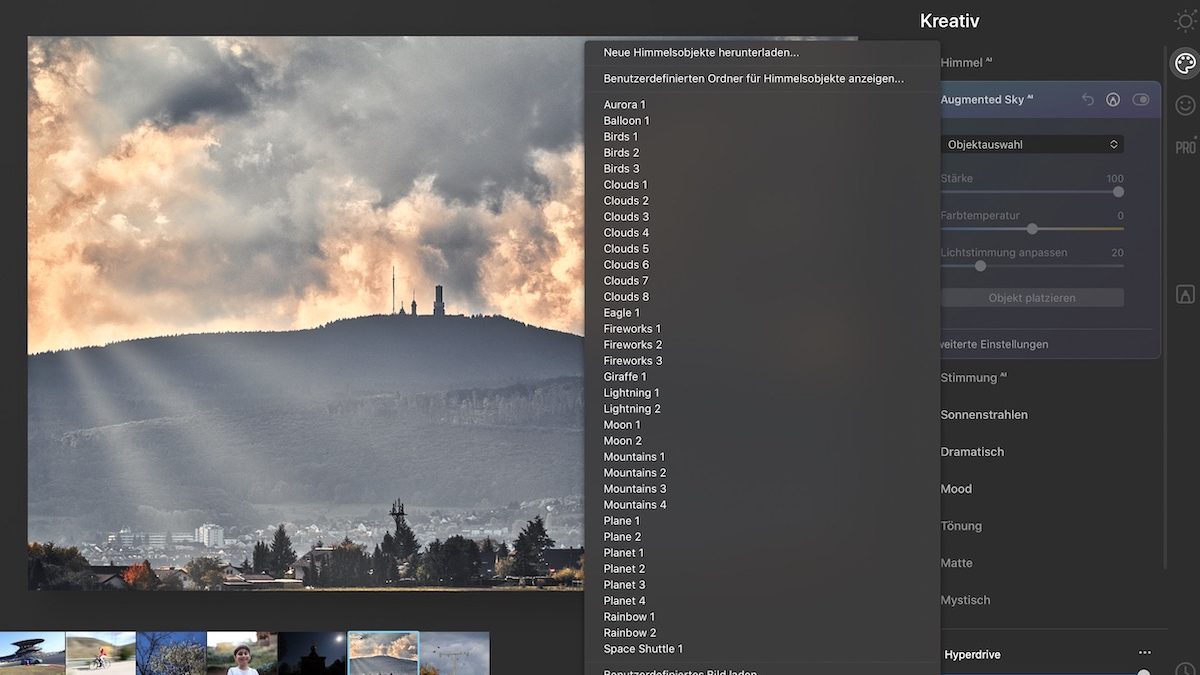Open the weitere Einstellungen link
1200x675 pixels.
(x=994, y=344)
